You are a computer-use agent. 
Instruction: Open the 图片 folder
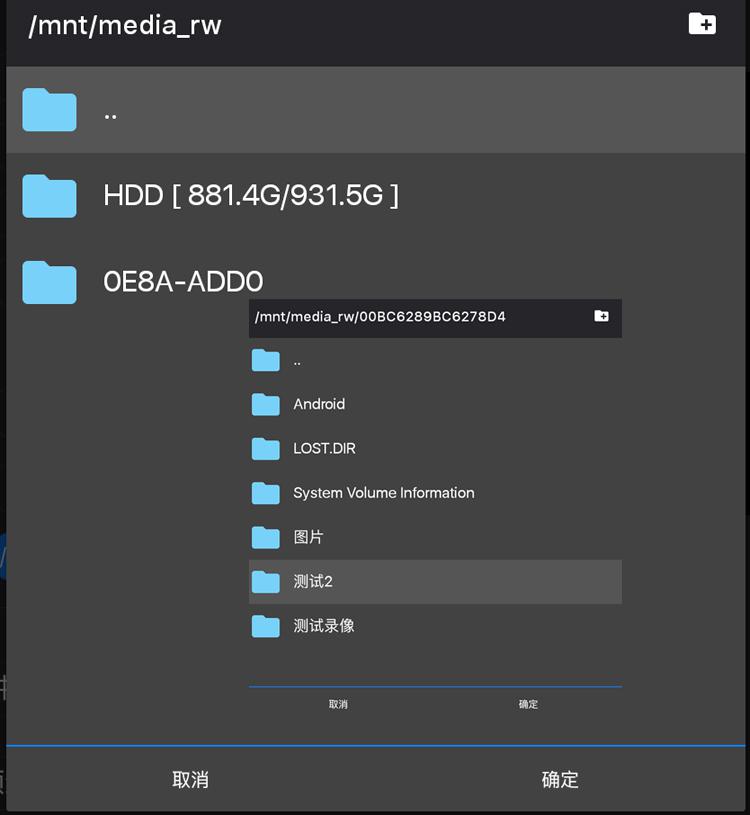pyautogui.click(x=435, y=537)
